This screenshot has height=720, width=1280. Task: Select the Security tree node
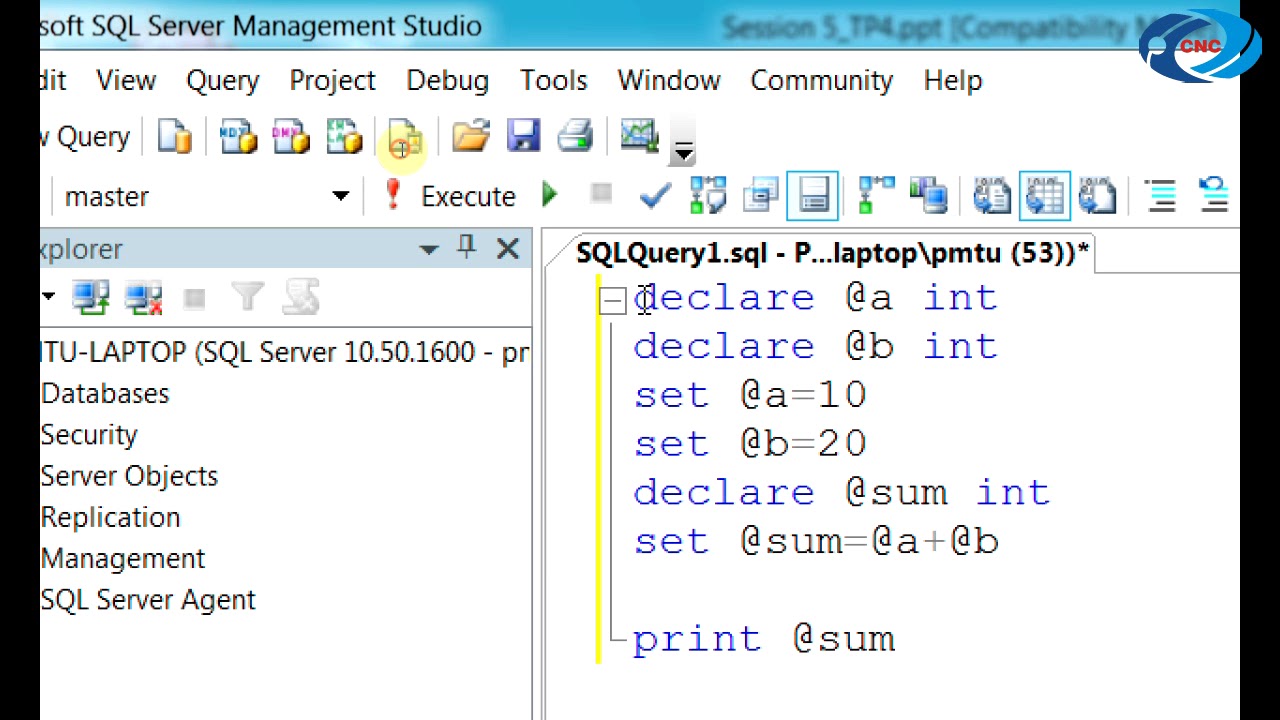pyautogui.click(x=89, y=435)
